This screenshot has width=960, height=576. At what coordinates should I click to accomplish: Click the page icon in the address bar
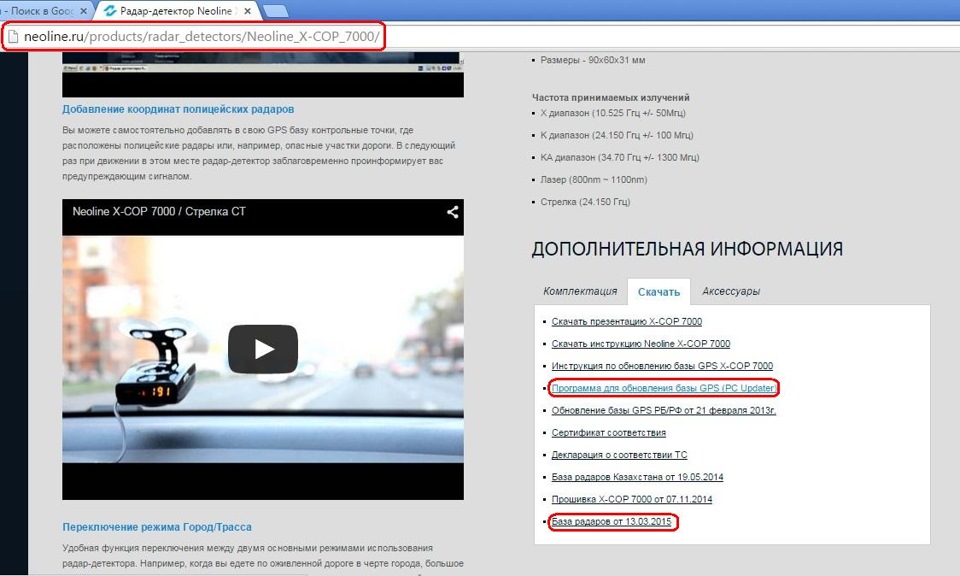[13, 37]
